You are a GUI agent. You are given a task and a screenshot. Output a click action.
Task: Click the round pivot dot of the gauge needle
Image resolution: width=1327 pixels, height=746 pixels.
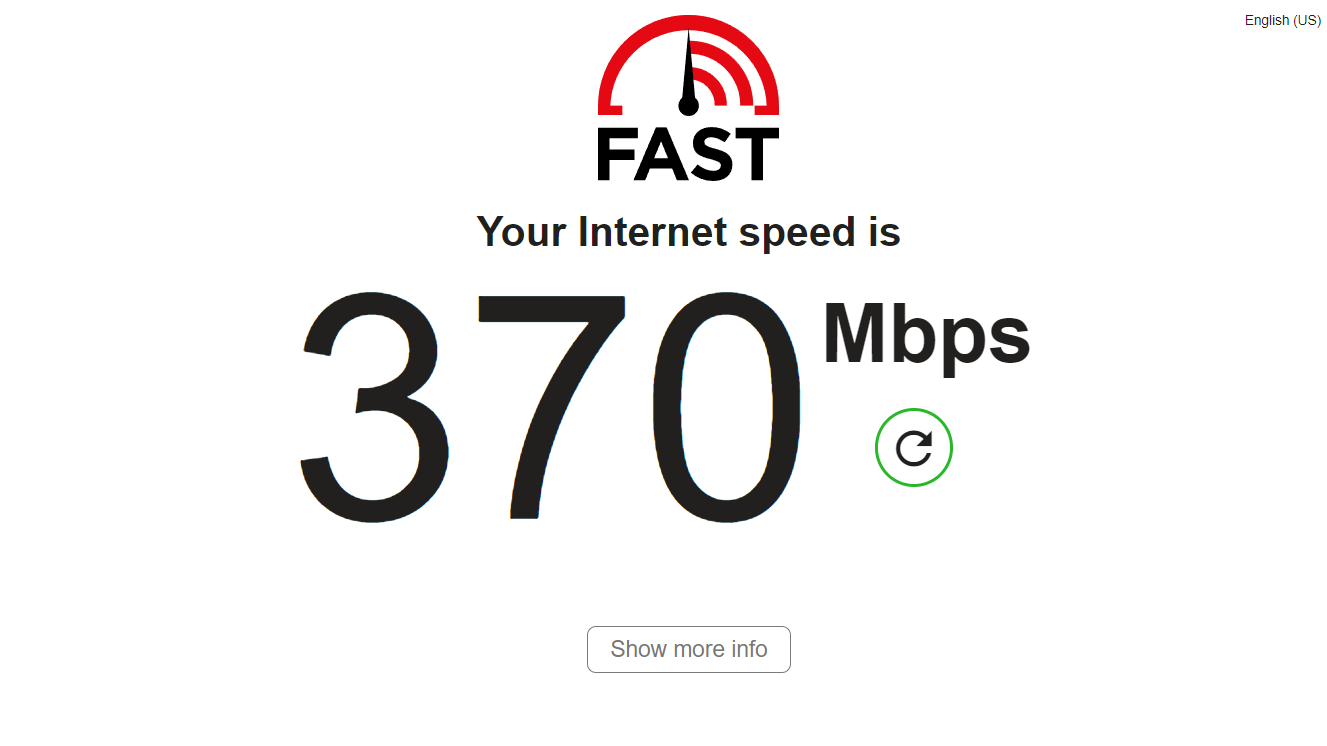click(x=688, y=105)
